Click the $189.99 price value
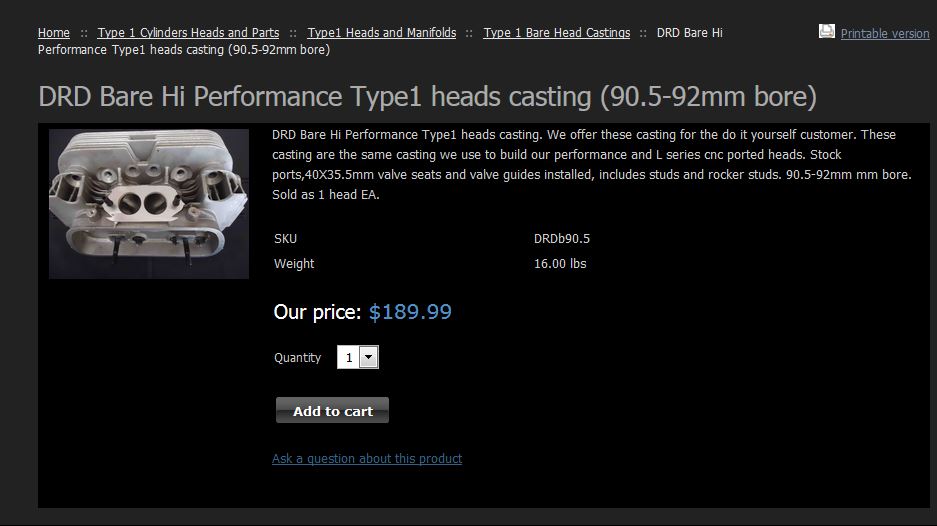The image size is (937, 526). (x=410, y=312)
